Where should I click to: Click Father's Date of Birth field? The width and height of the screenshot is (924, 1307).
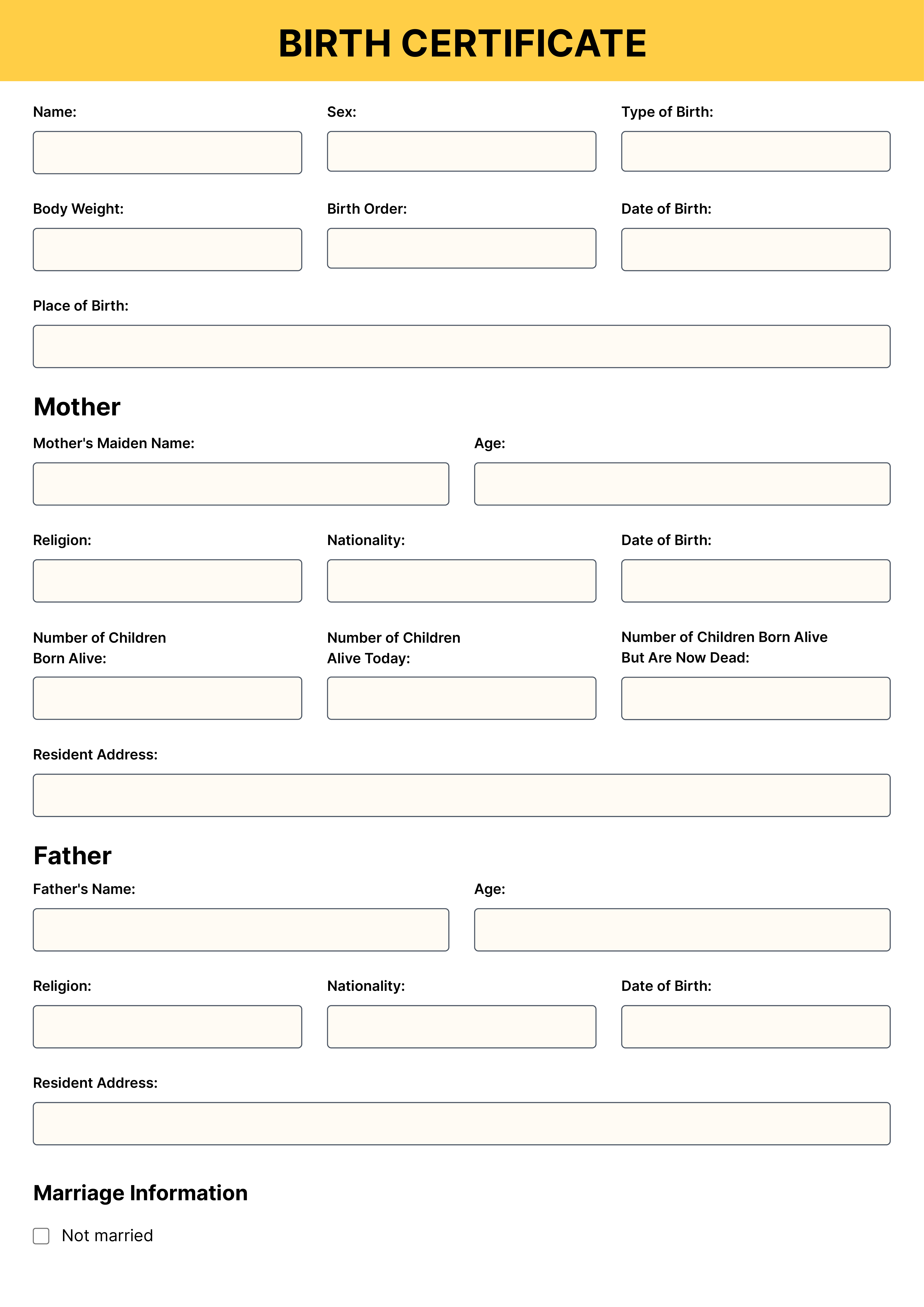756,1026
